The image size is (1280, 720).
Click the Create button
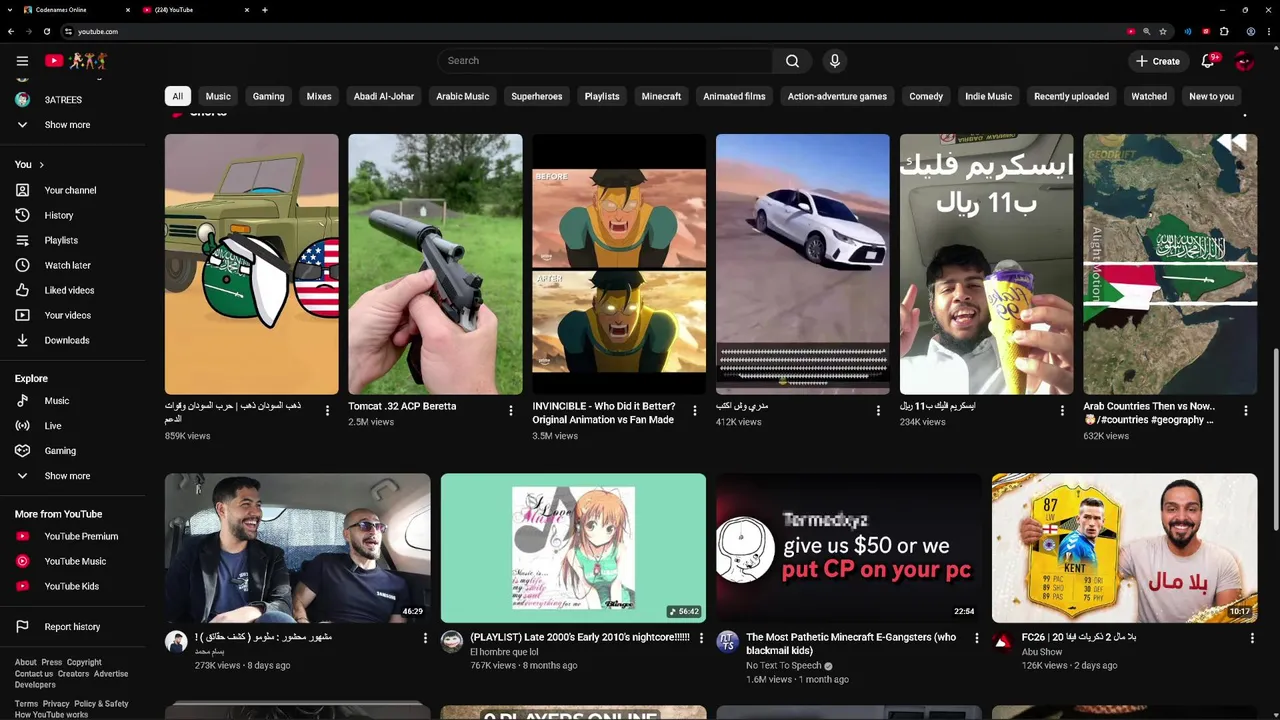click(1157, 61)
